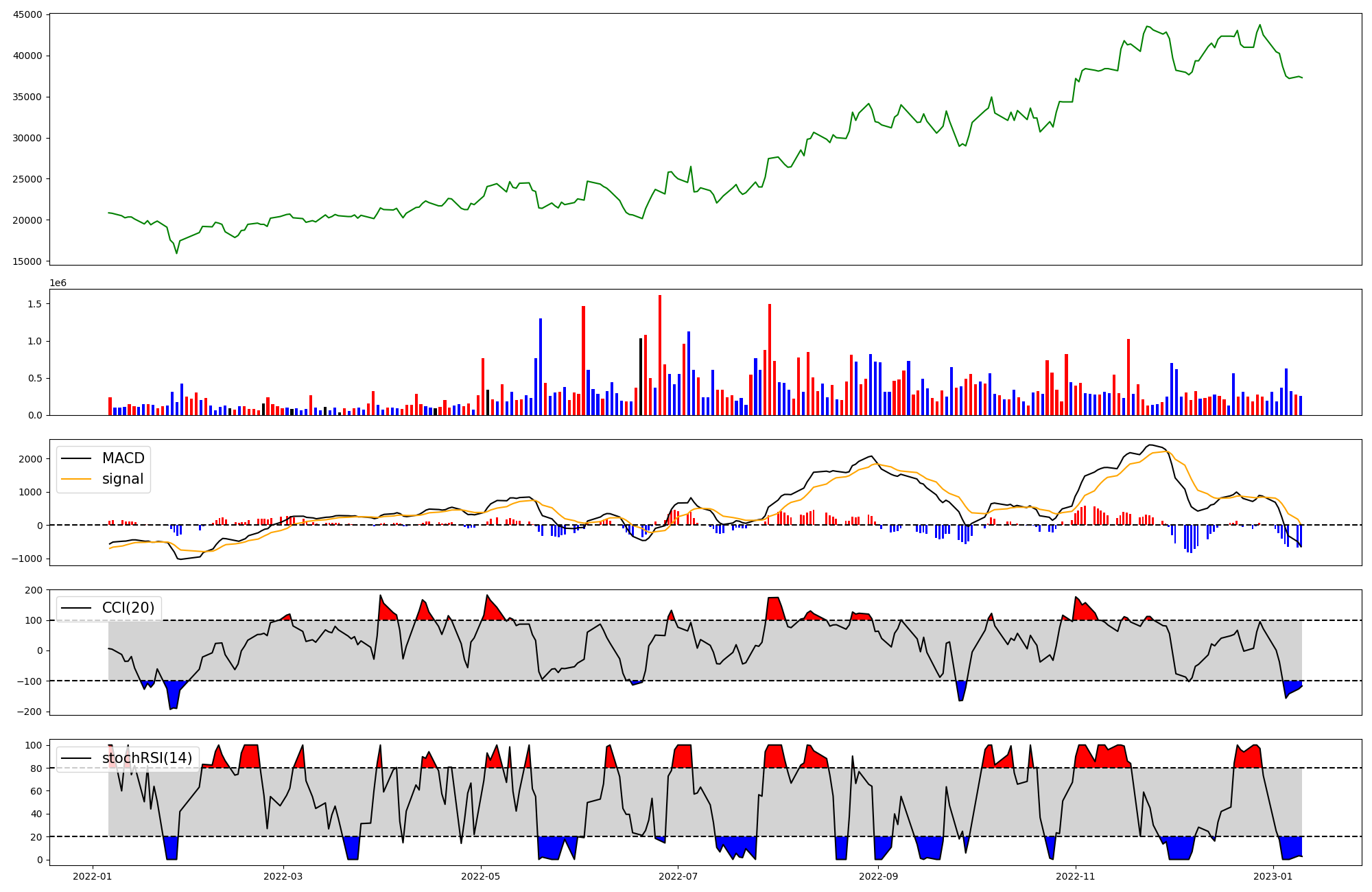Click the tall black volume bar near 2022-06
Image resolution: width=1372 pixels, height=892 pixels.
(641, 376)
